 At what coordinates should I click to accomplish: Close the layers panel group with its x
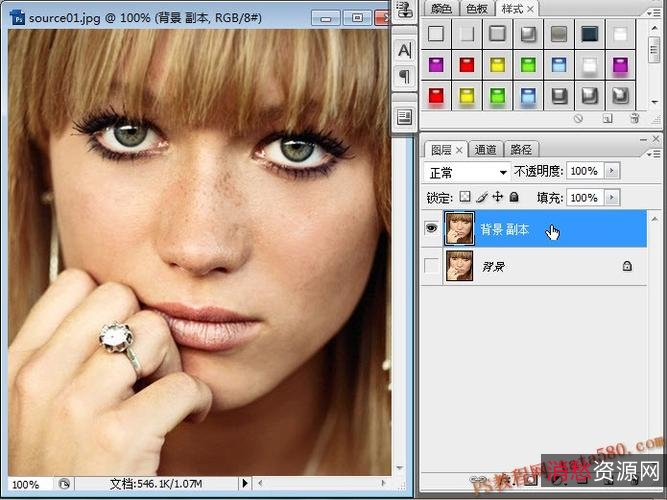(656, 139)
